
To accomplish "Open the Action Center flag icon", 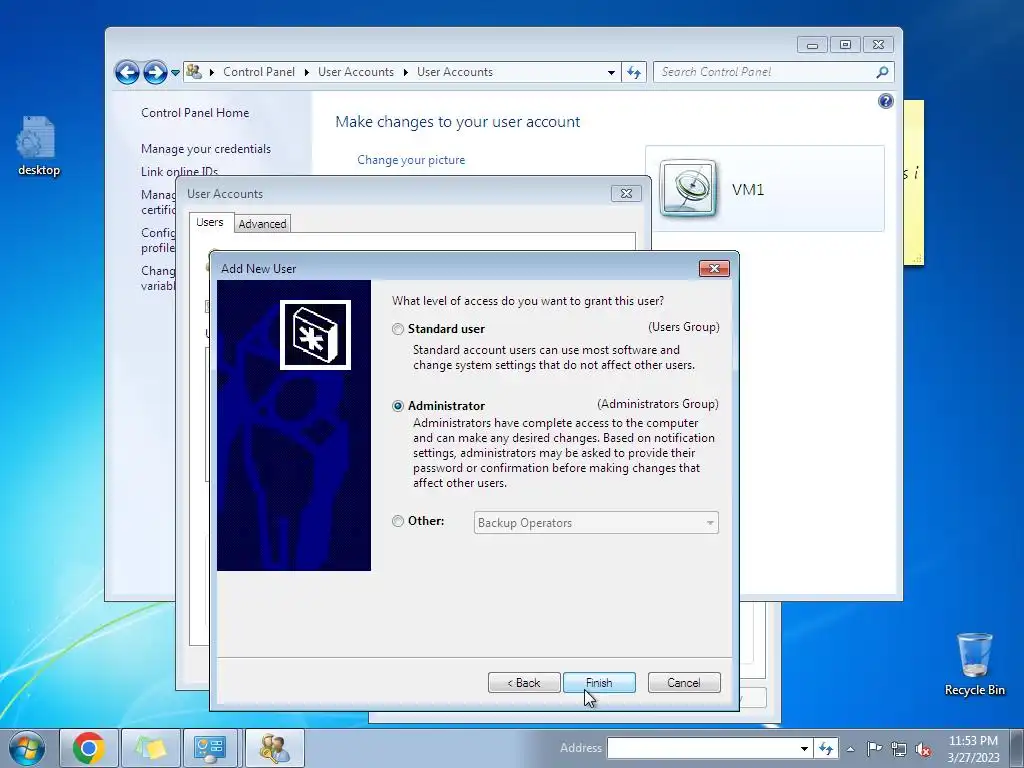I will pyautogui.click(x=874, y=748).
